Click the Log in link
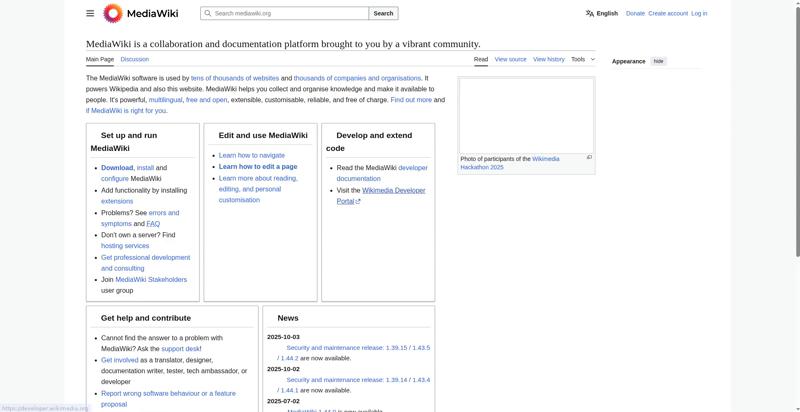 coord(699,13)
